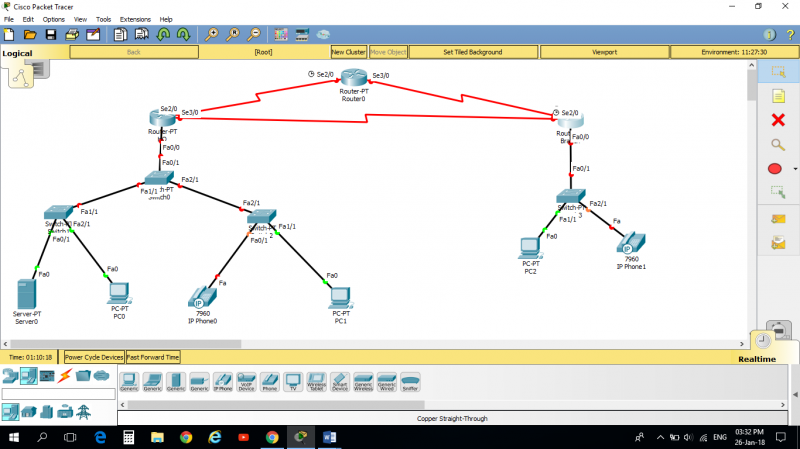Select the red ellipse drawing tool

click(x=774, y=169)
